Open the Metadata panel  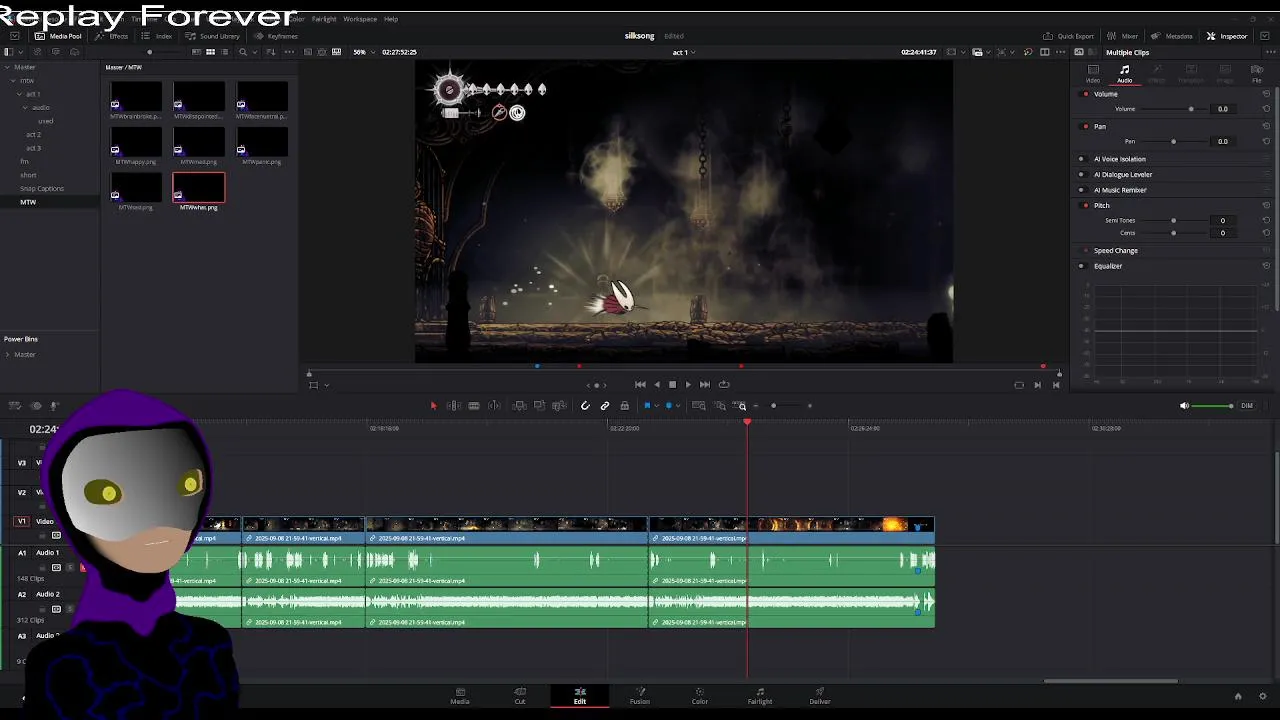pyautogui.click(x=1172, y=36)
